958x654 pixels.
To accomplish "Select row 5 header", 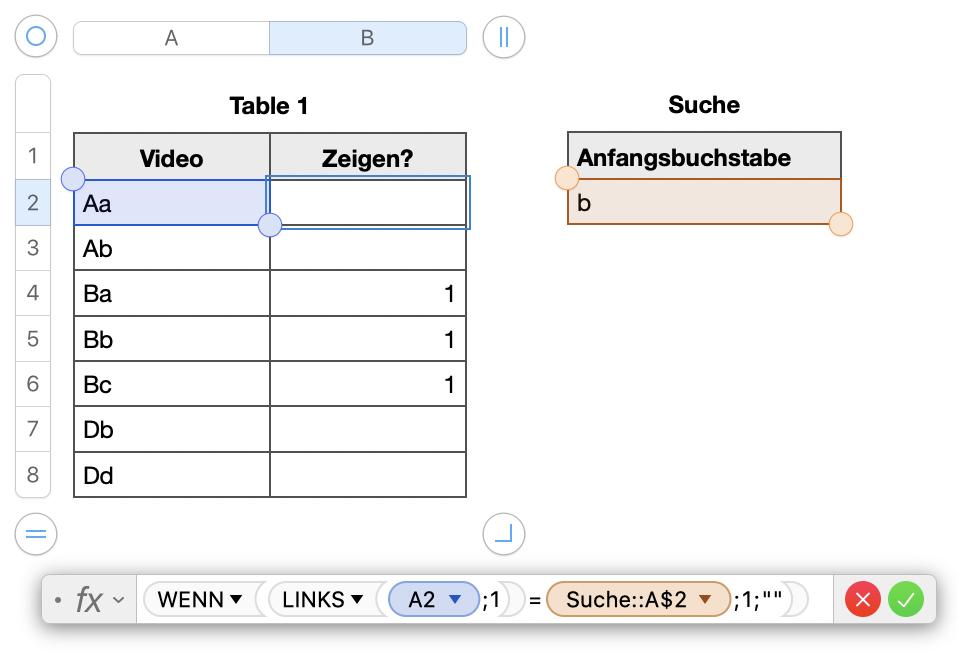I will (x=33, y=339).
